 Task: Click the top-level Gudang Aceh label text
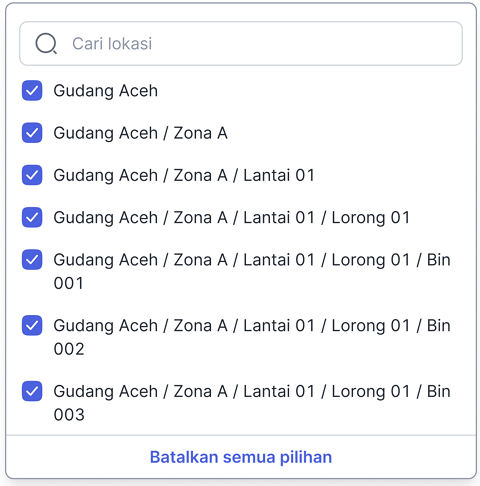pos(106,91)
